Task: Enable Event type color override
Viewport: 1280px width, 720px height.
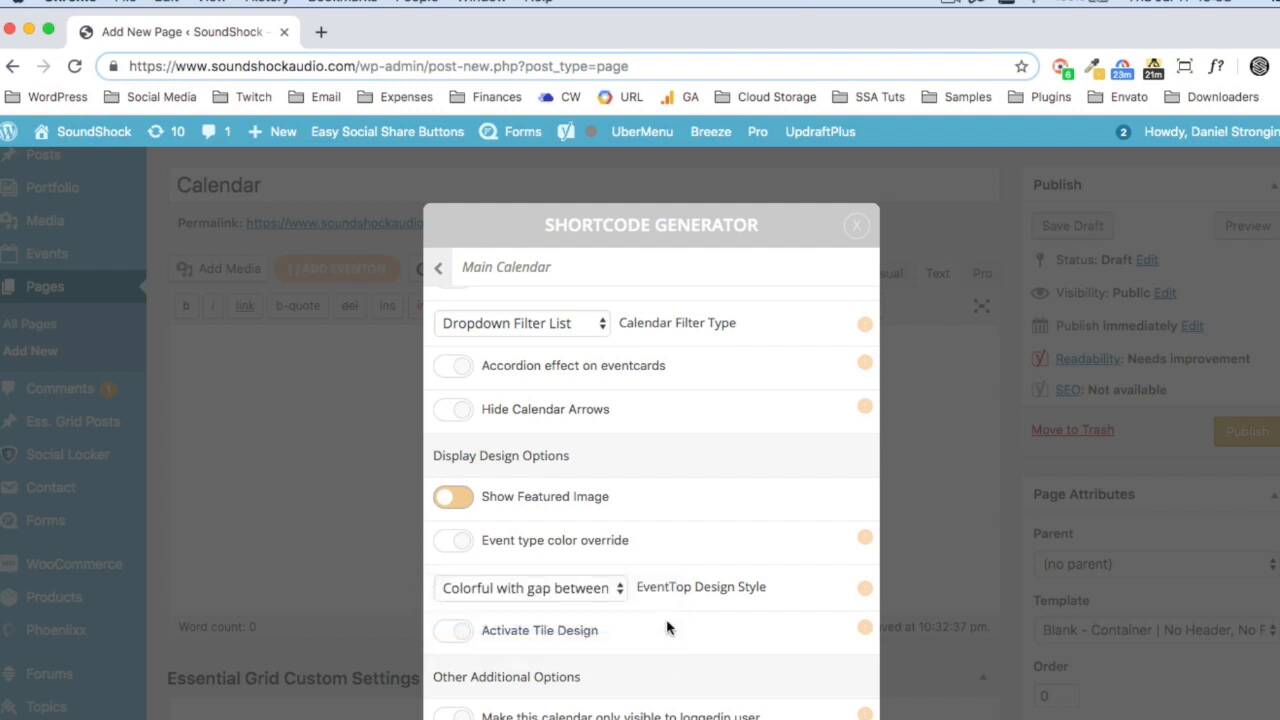Action: coord(453,541)
